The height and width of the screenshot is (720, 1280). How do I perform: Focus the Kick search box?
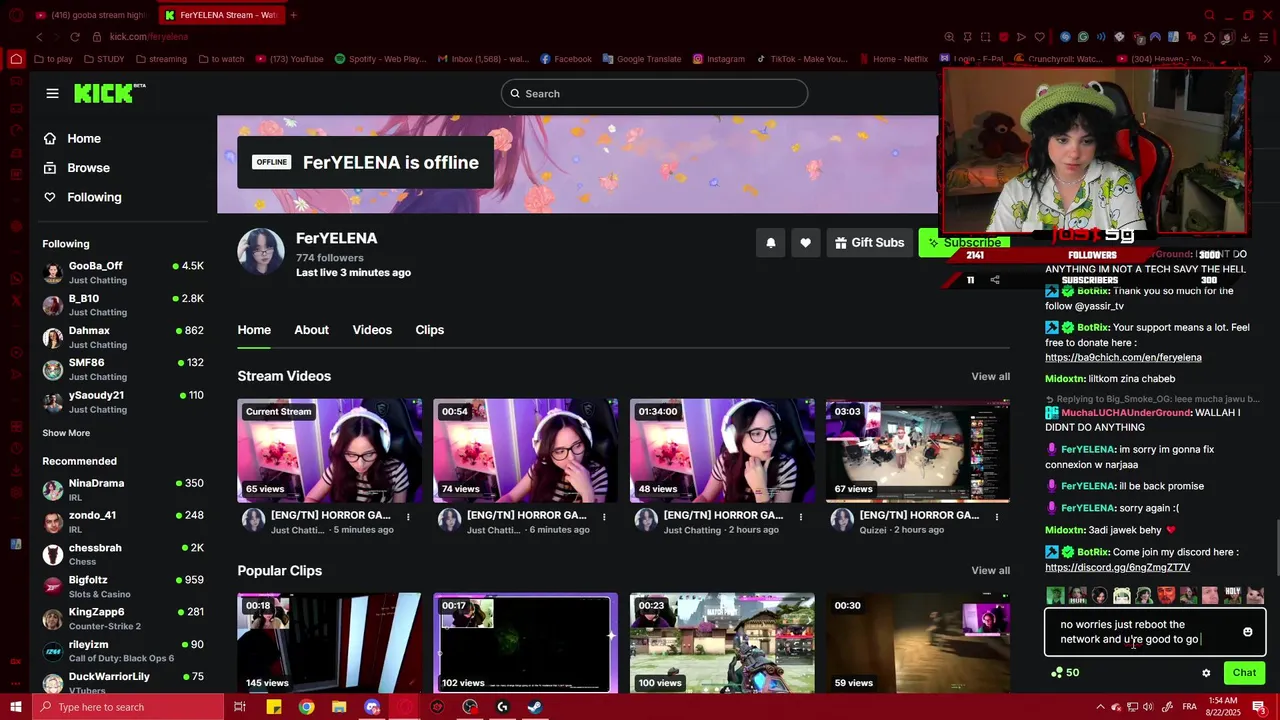pyautogui.click(x=654, y=93)
